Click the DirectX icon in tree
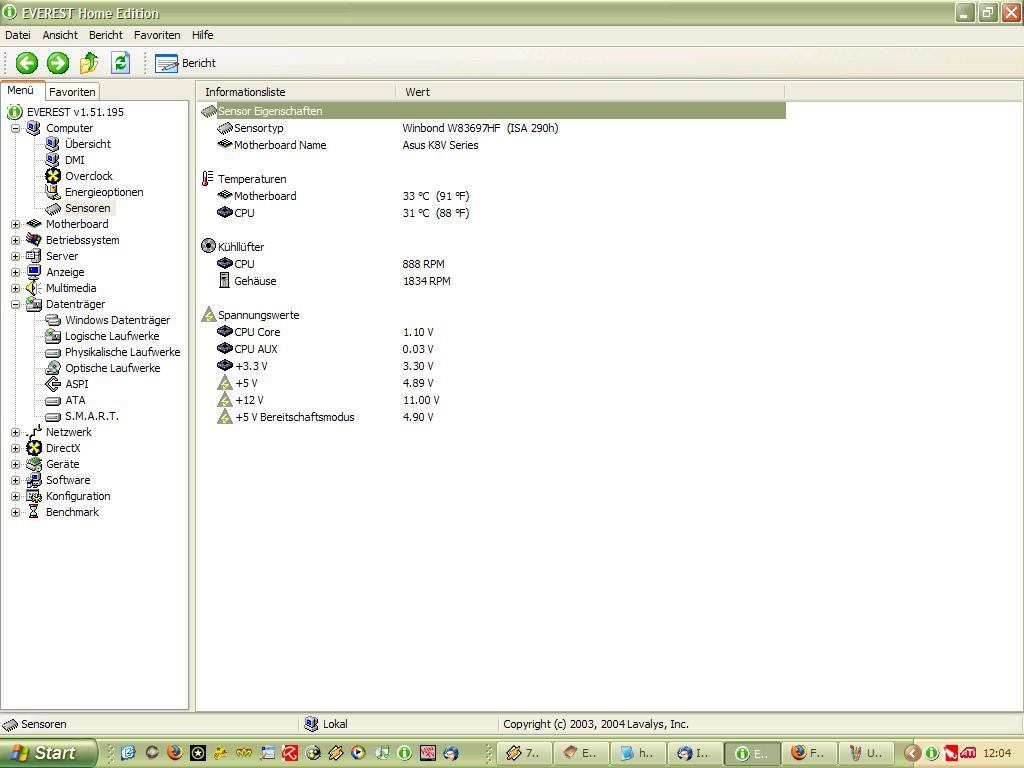1024x768 pixels. (x=34, y=448)
